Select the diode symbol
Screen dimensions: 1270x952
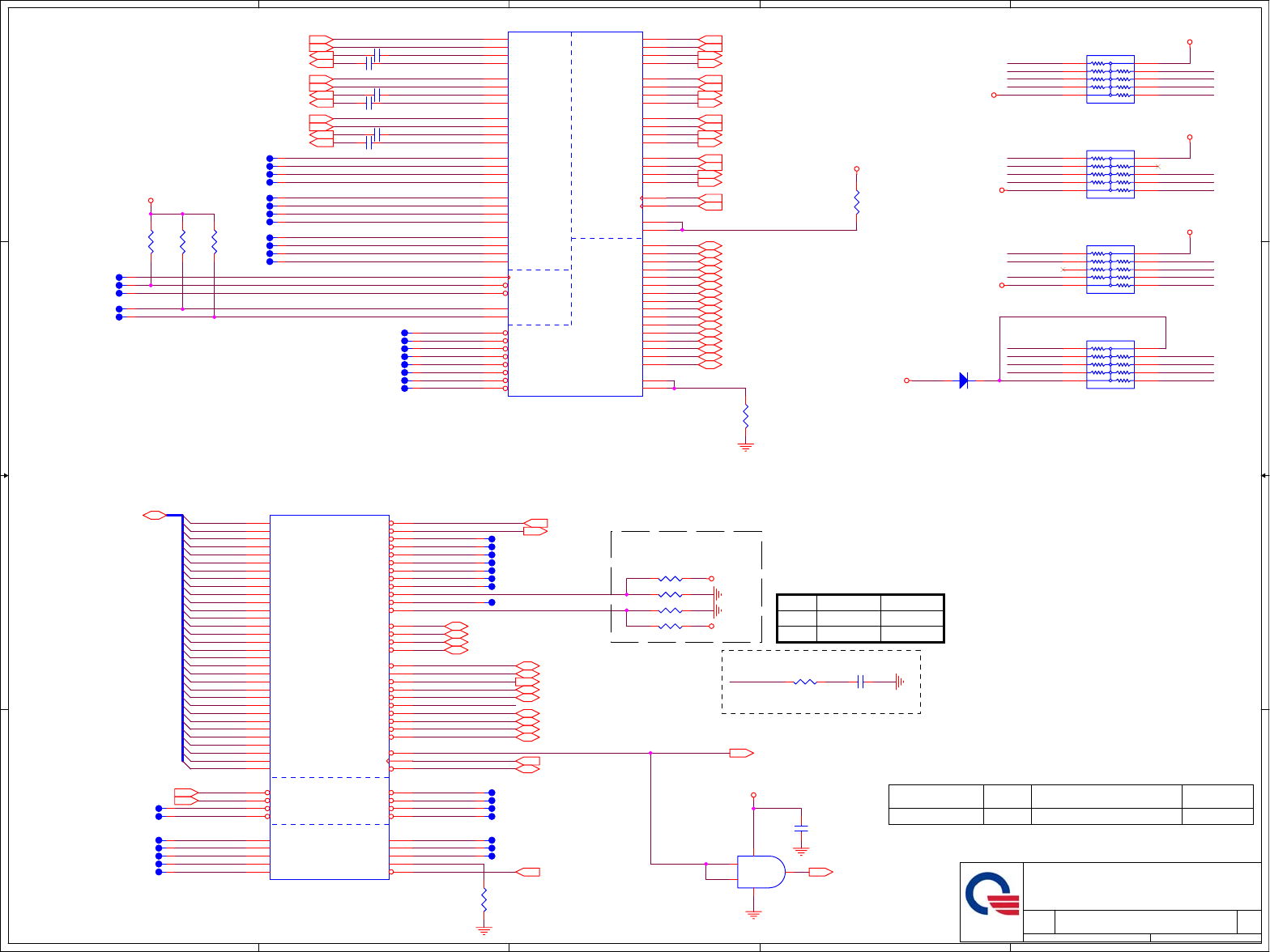(x=964, y=380)
